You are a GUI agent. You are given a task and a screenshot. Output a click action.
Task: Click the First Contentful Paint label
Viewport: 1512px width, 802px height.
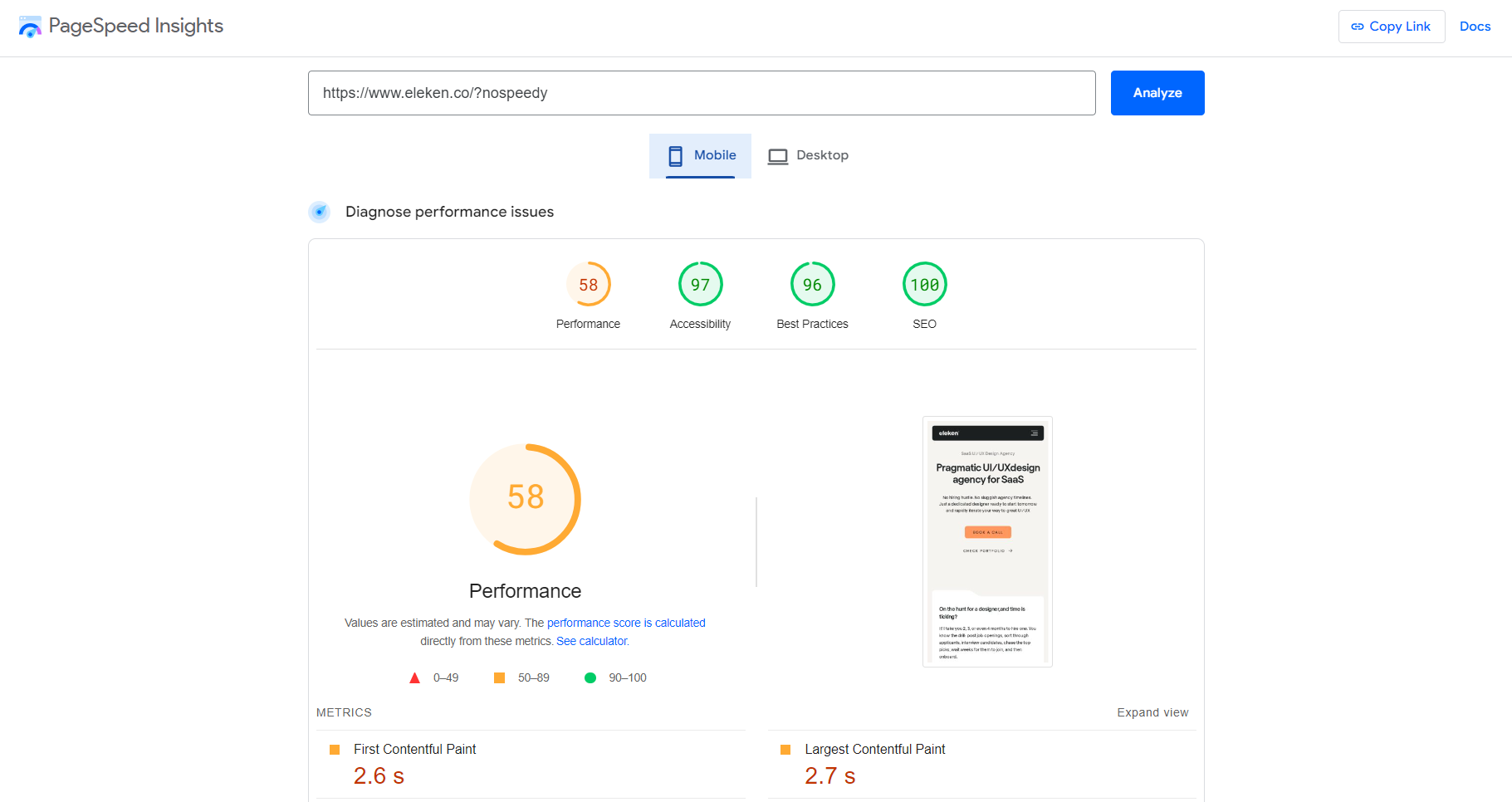[x=414, y=749]
